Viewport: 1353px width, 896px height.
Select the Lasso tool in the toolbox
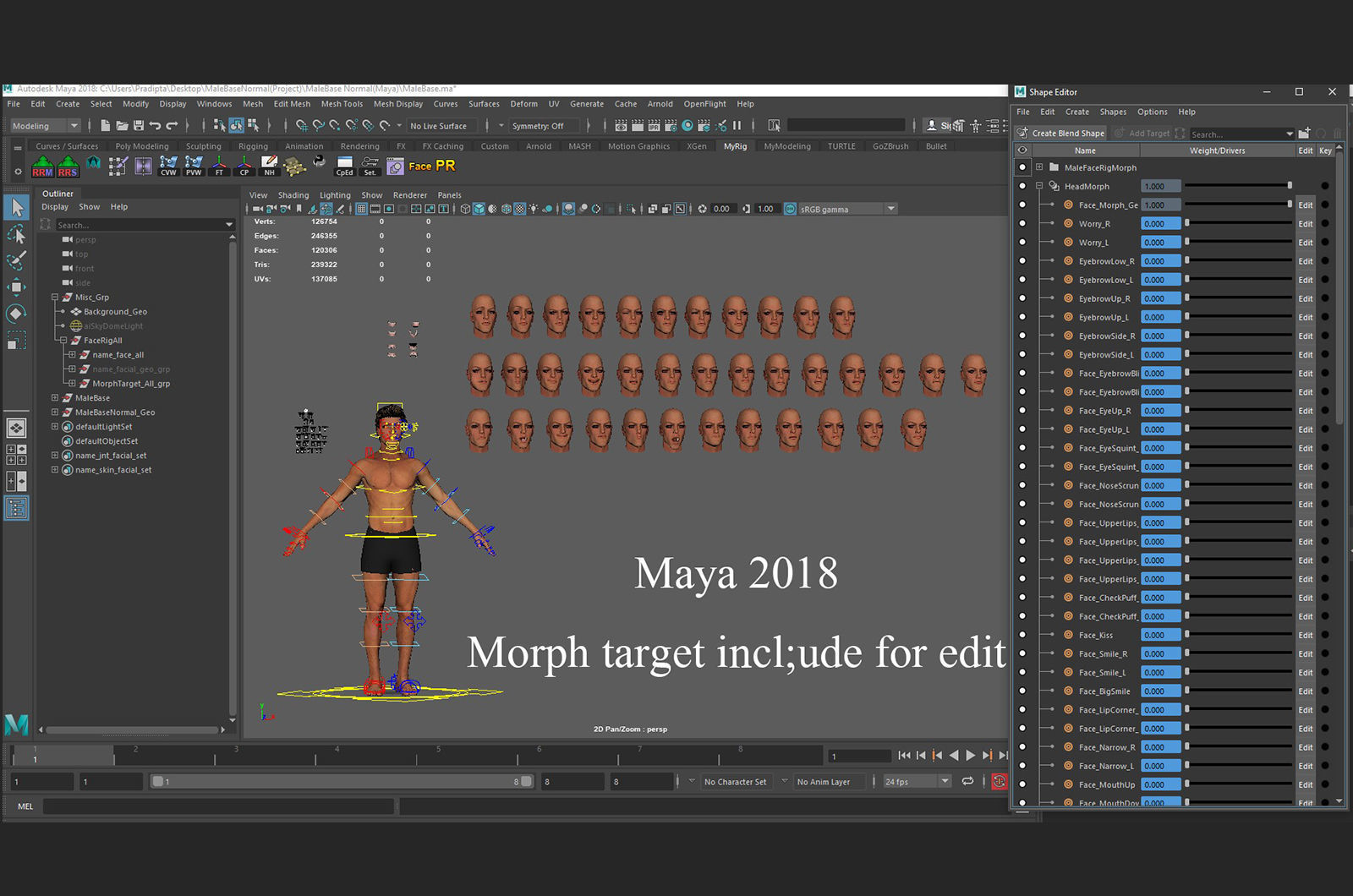coord(16,234)
